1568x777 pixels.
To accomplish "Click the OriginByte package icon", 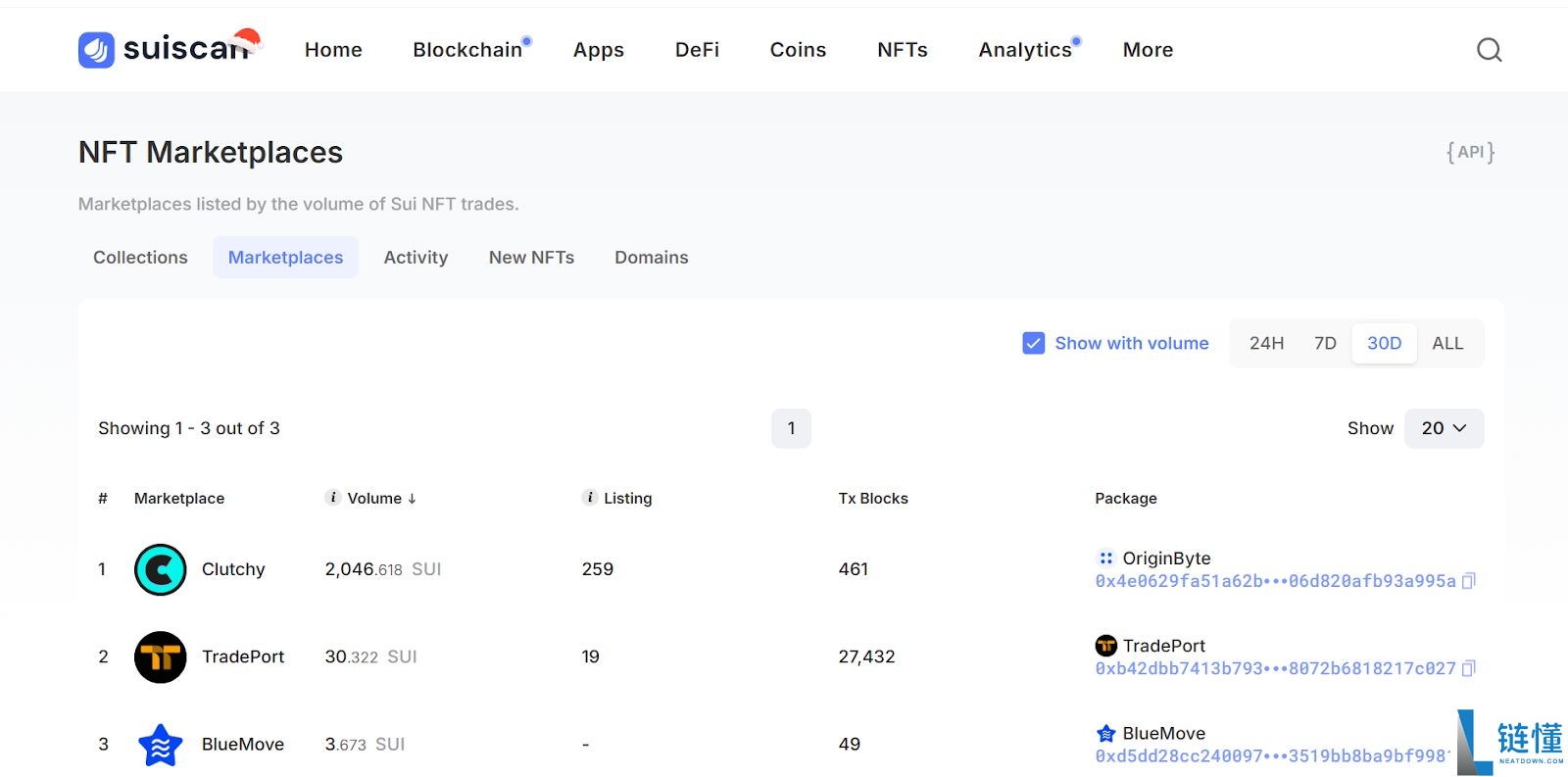I will [x=1105, y=558].
